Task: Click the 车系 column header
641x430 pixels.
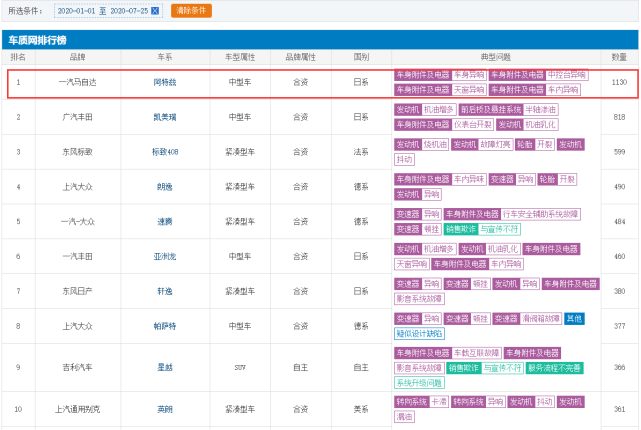Action: click(165, 57)
